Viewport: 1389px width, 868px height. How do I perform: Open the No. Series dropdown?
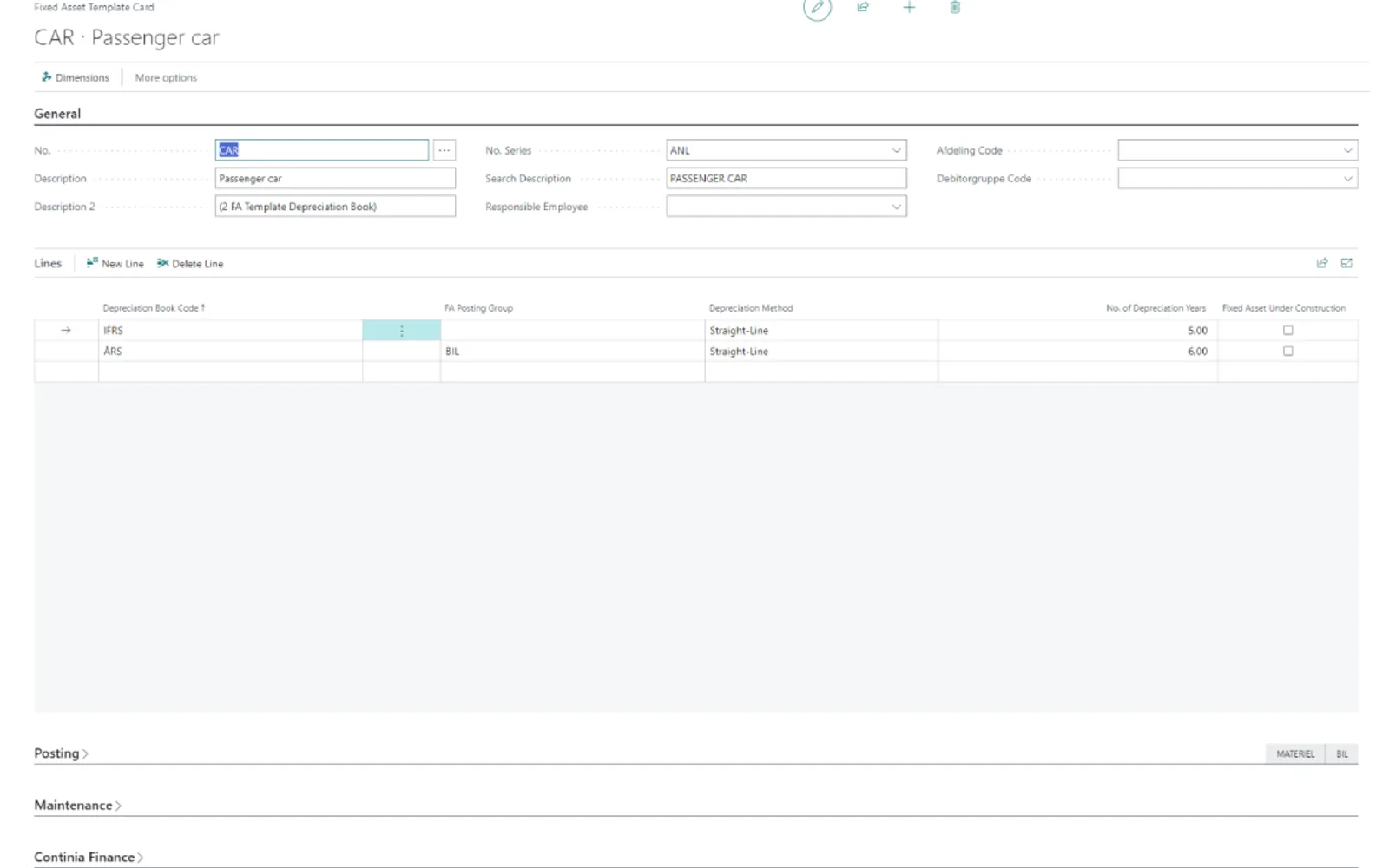tap(896, 150)
